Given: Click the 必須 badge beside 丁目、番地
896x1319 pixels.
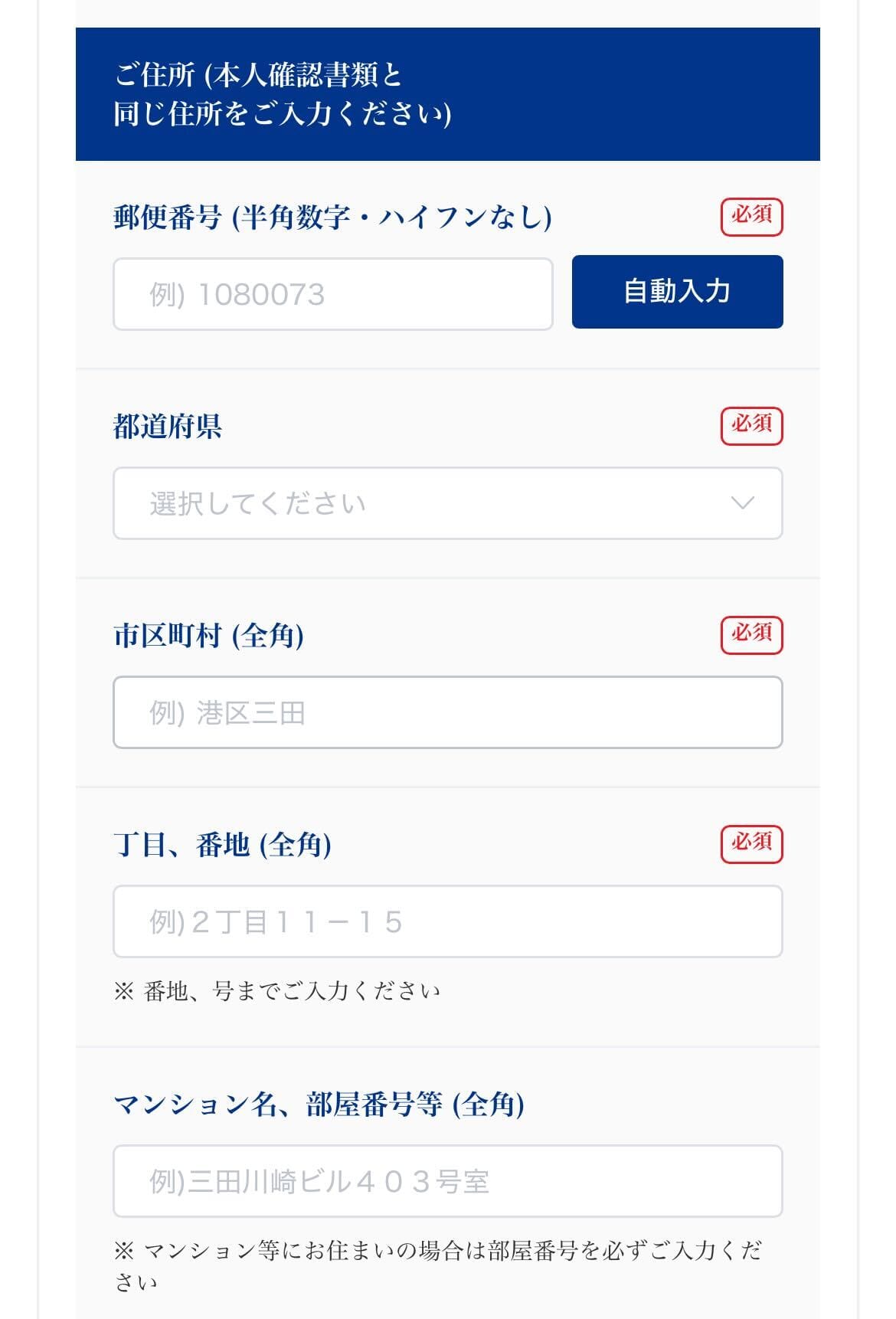Looking at the screenshot, I should coord(751,844).
